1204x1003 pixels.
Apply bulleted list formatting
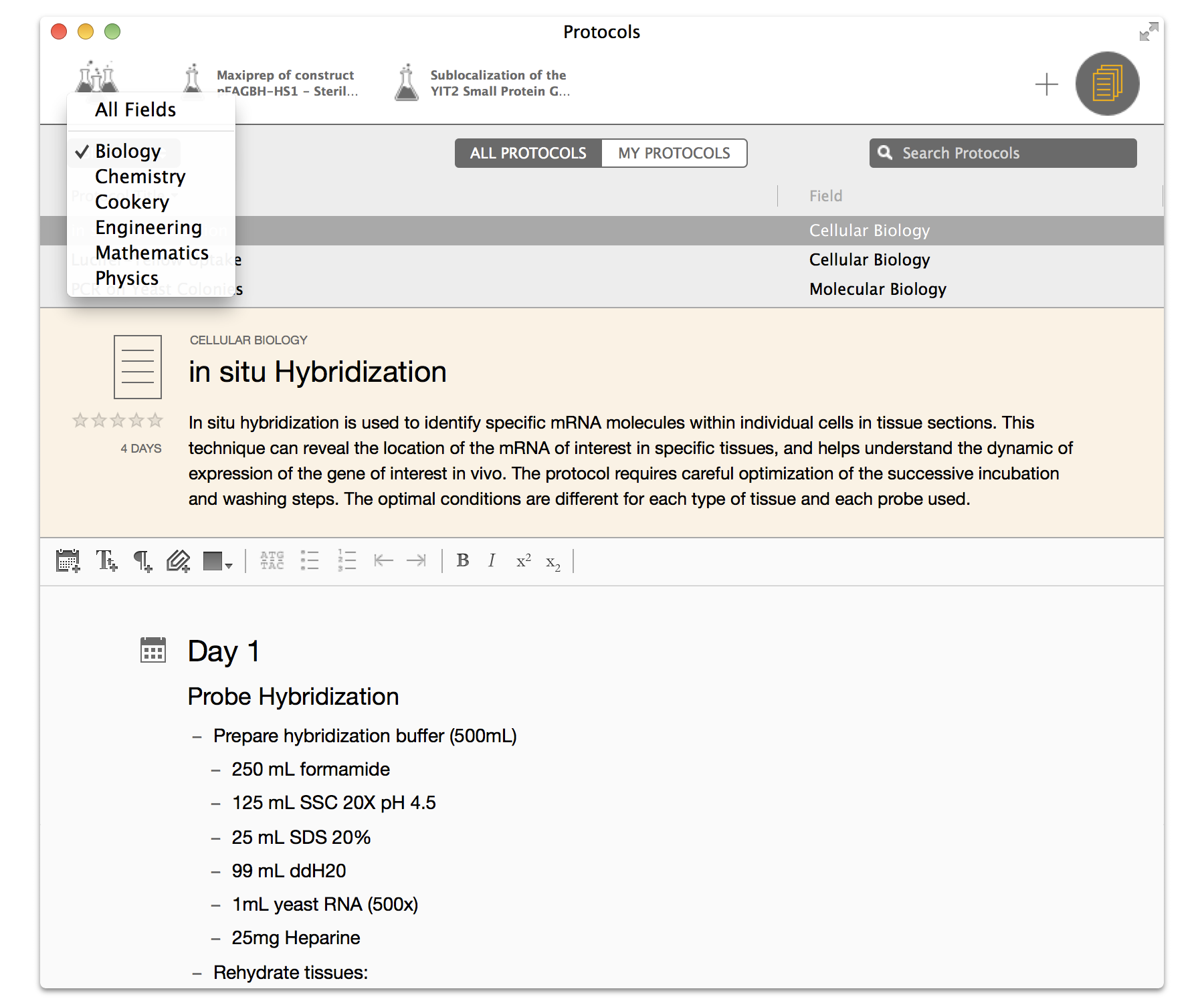click(310, 560)
